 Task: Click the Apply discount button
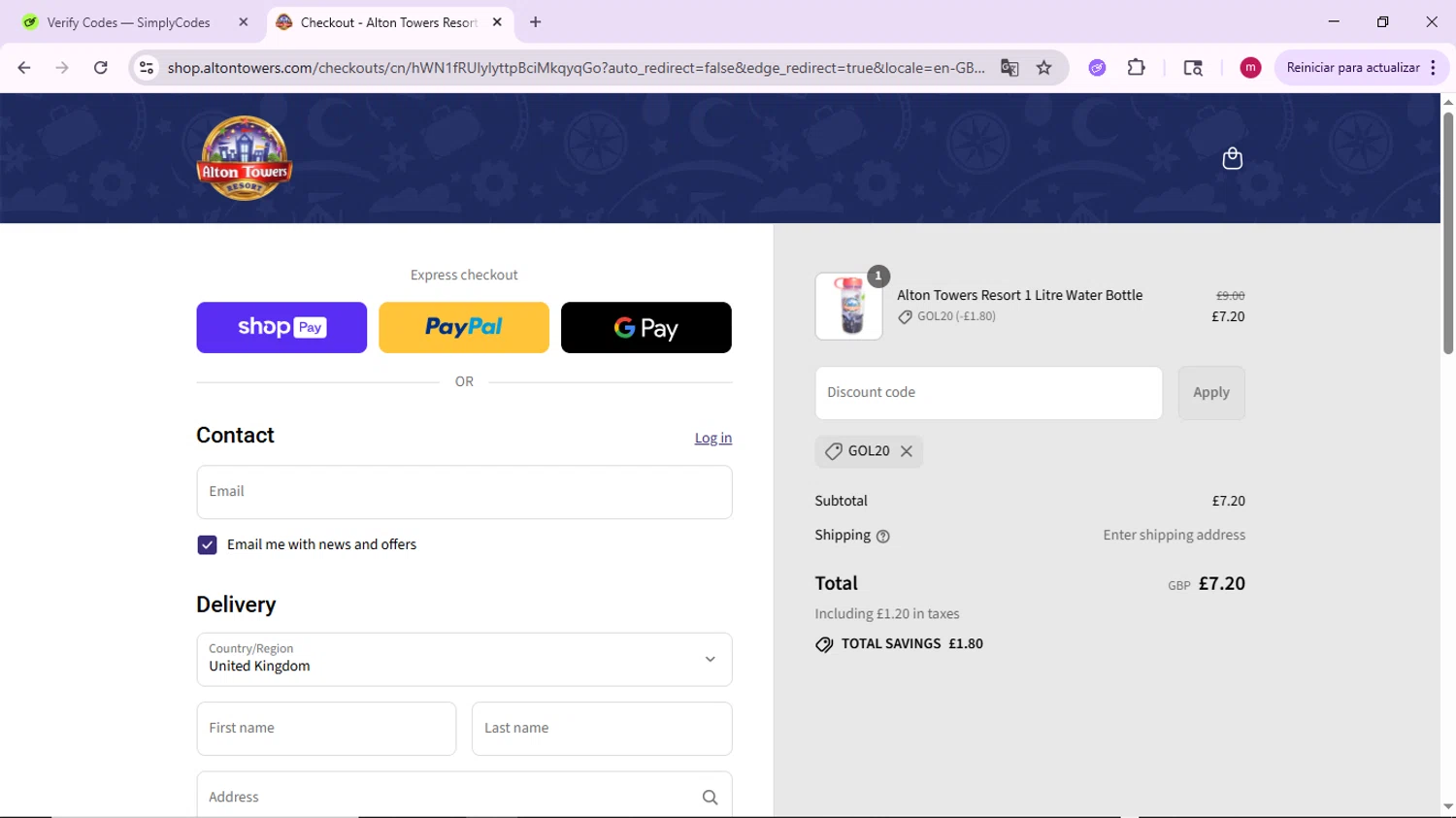point(1211,393)
